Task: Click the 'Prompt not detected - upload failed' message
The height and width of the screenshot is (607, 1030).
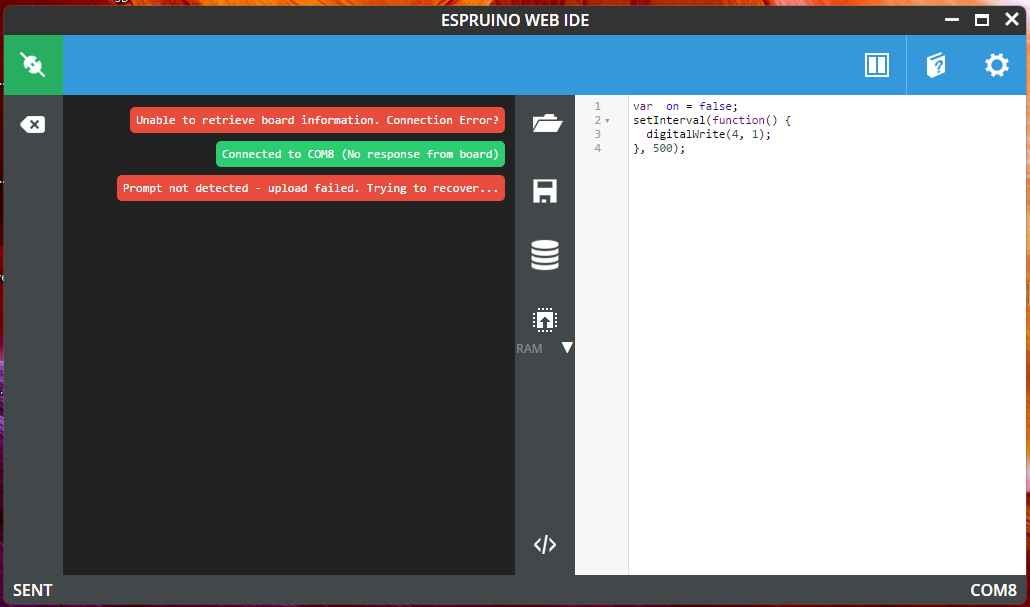Action: click(x=311, y=188)
